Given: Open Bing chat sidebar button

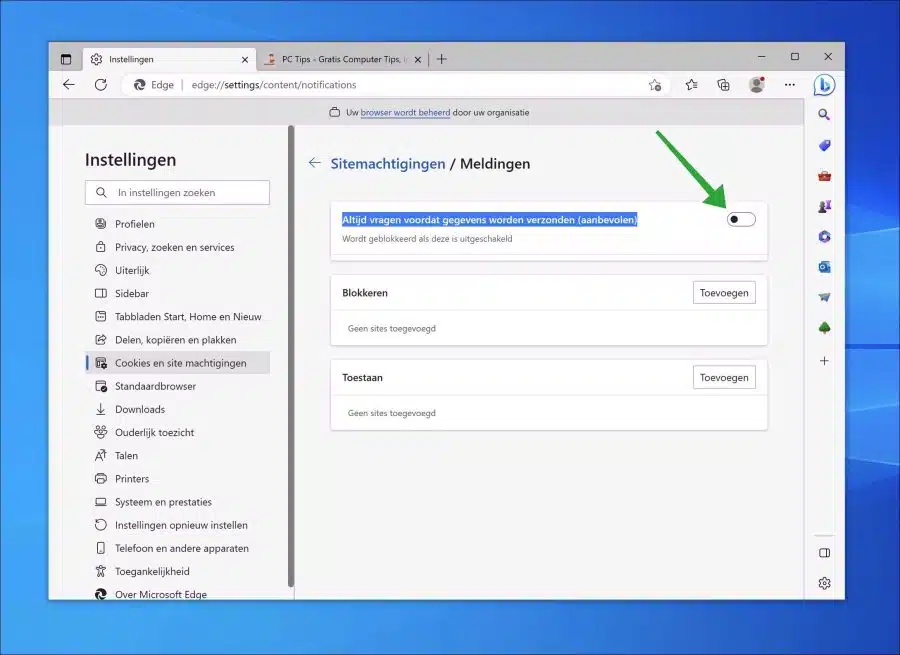Looking at the screenshot, I should click(824, 85).
